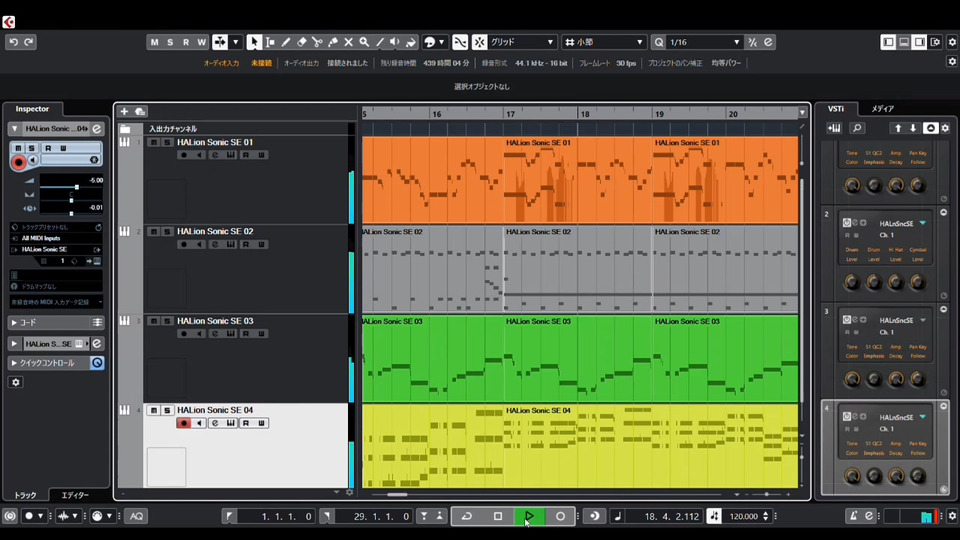Disable record enable on HALion Sonic SE 04
This screenshot has width=960, height=540.
183,423
